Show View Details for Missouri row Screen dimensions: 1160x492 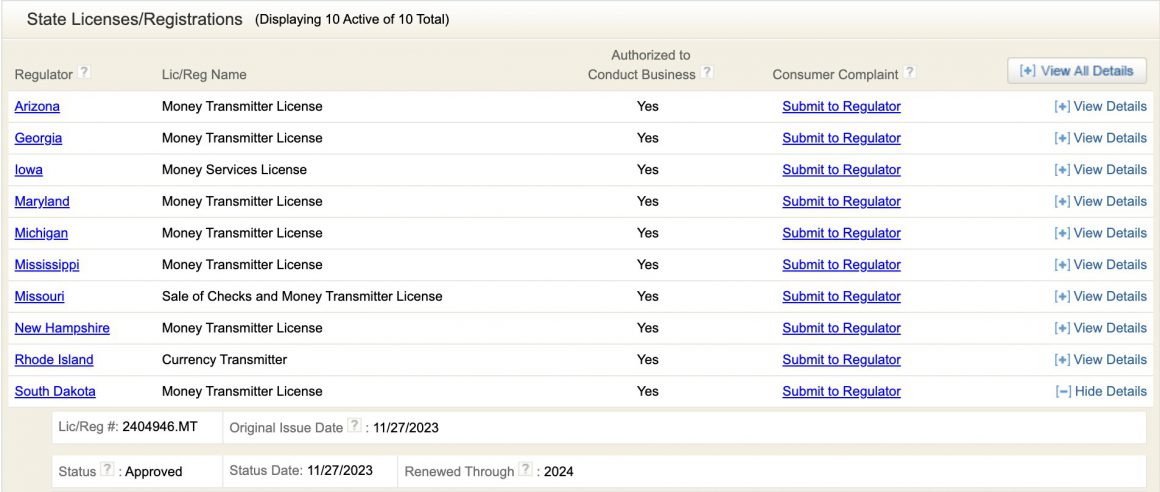tap(1100, 297)
